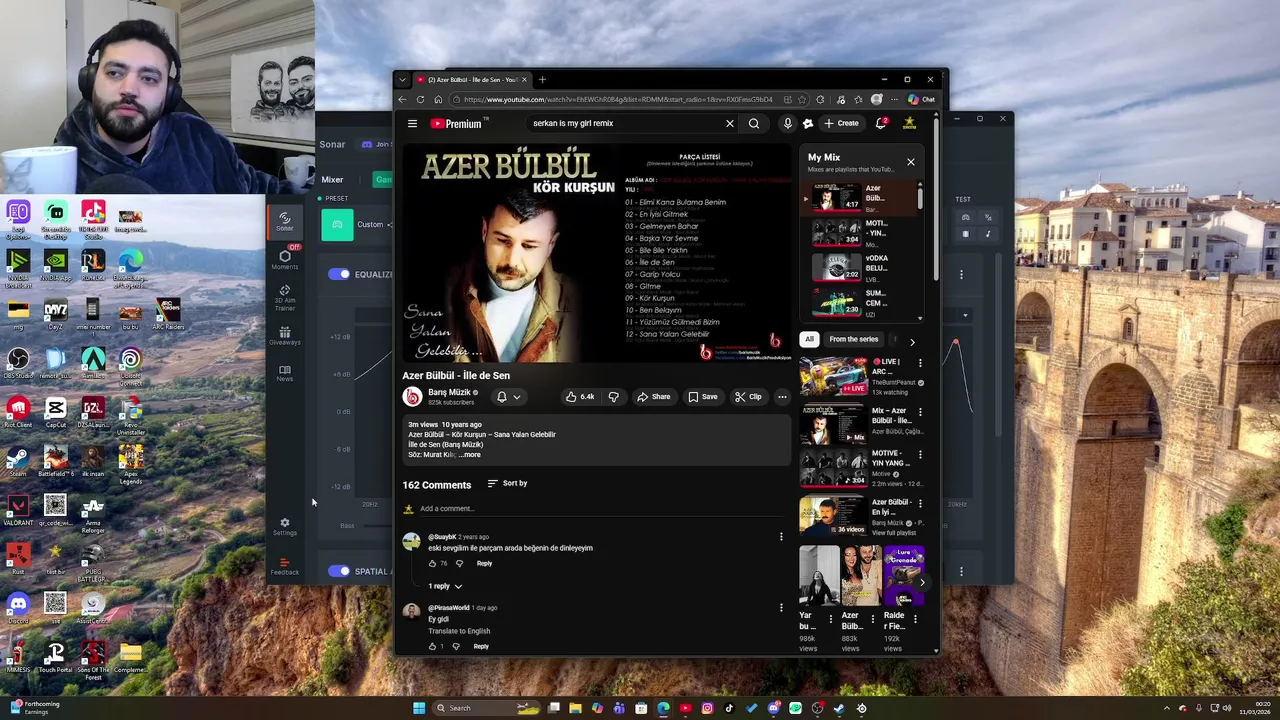Open subscription notification bell dropdown
Viewport: 1280px width, 720px height.
click(x=508, y=397)
